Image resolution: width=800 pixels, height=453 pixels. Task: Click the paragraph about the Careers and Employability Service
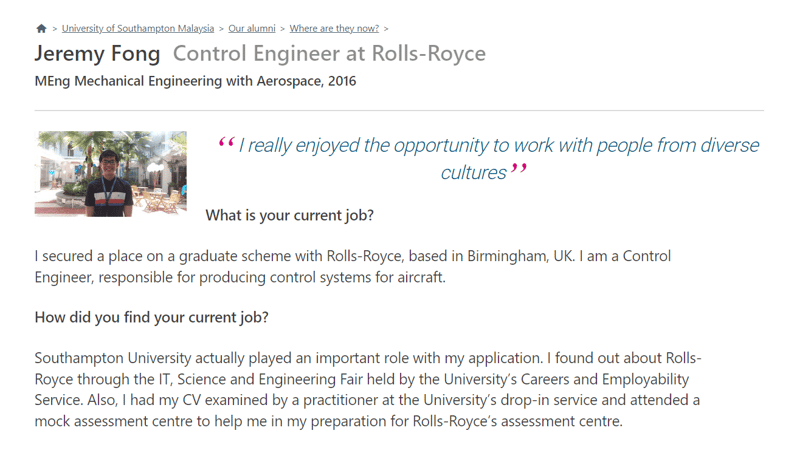(x=368, y=390)
